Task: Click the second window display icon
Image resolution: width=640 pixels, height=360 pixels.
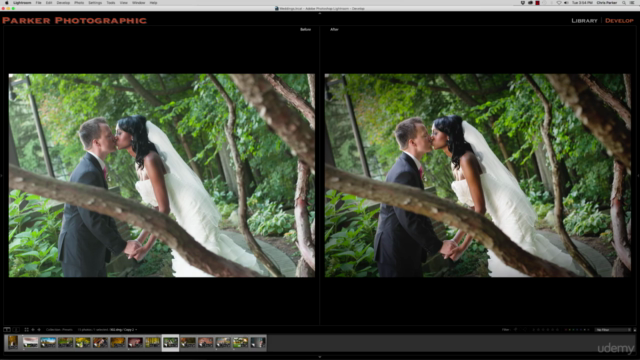Action: [x=16, y=329]
